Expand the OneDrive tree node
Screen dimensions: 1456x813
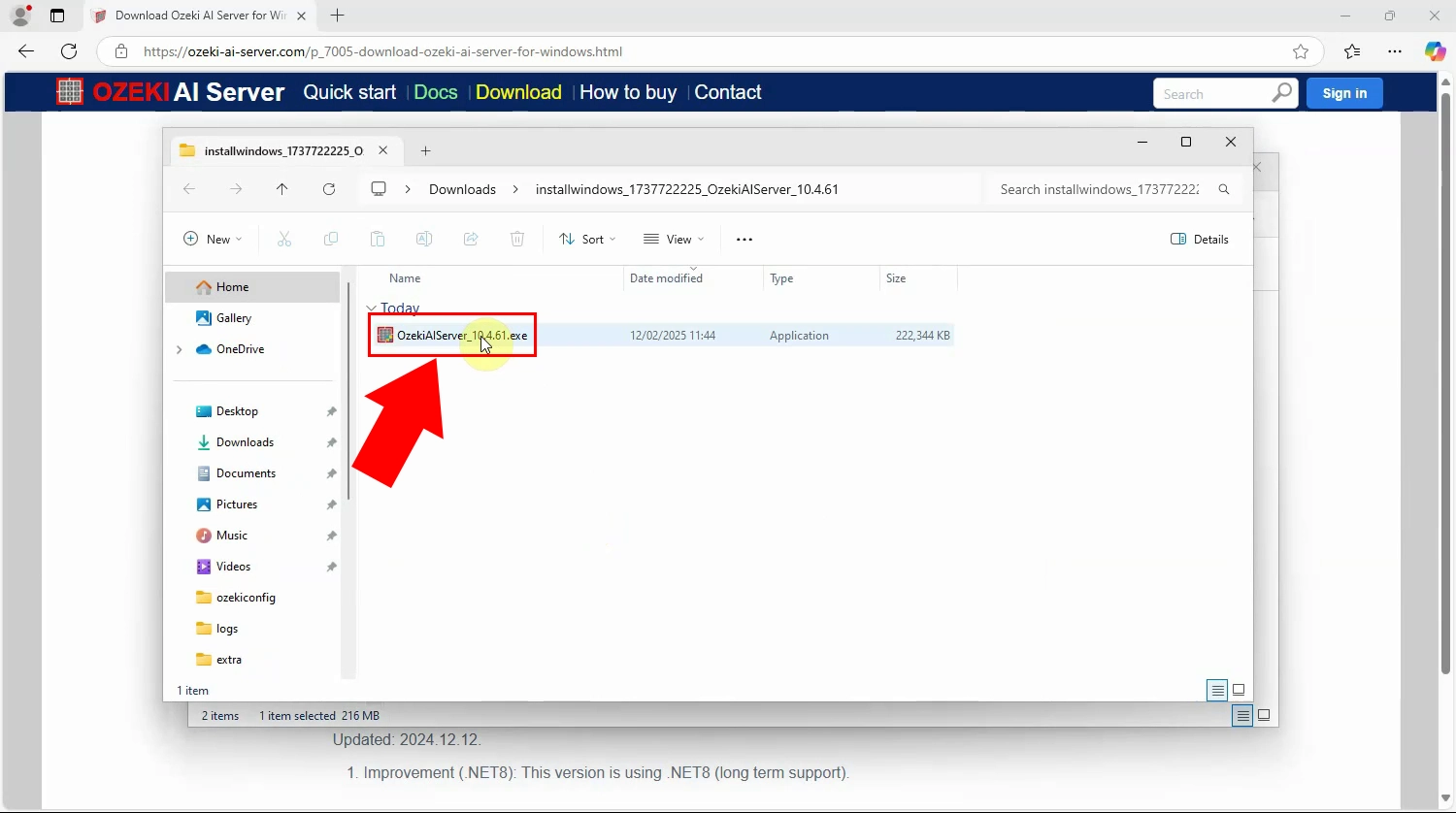tap(179, 349)
